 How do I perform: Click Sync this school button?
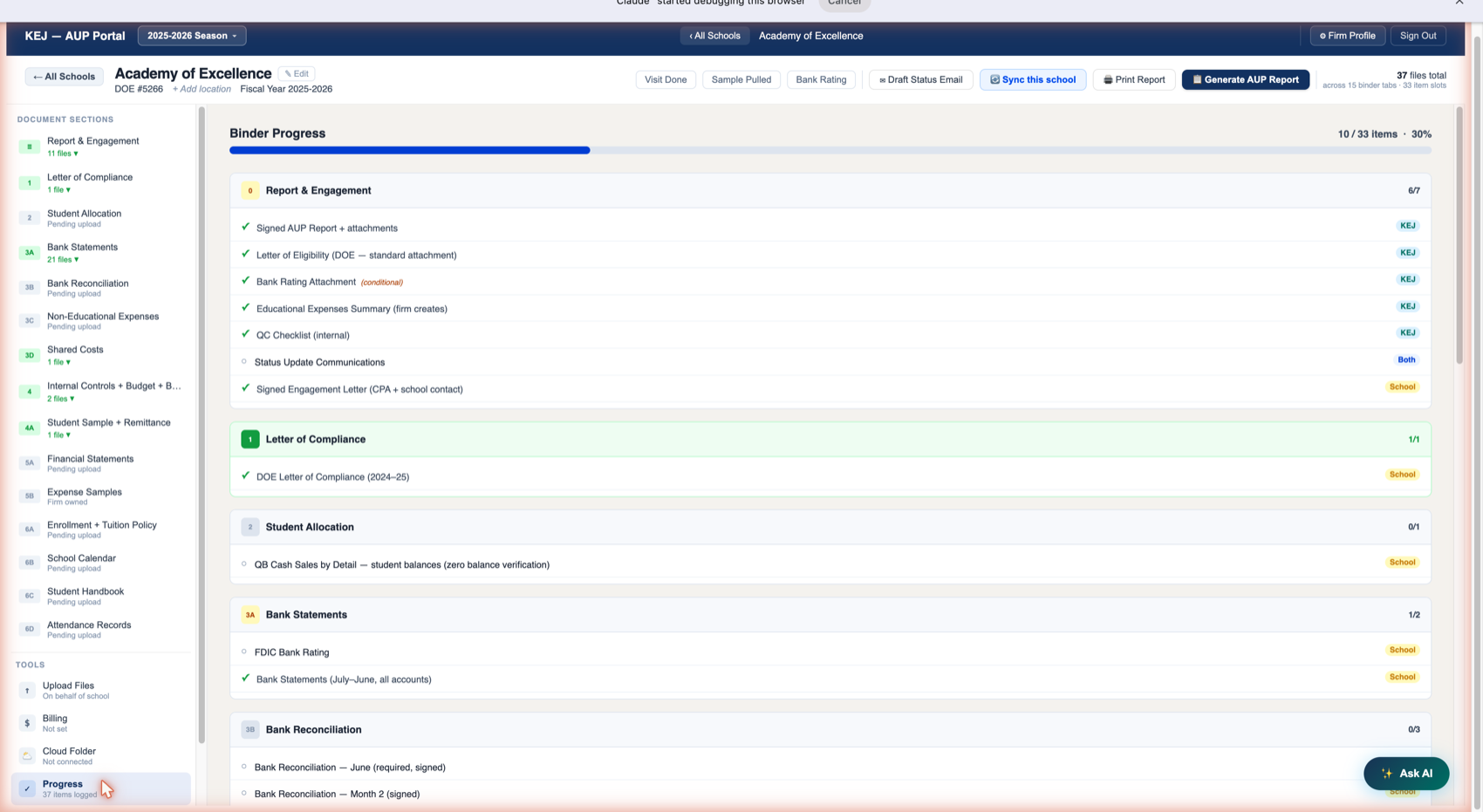[1033, 79]
